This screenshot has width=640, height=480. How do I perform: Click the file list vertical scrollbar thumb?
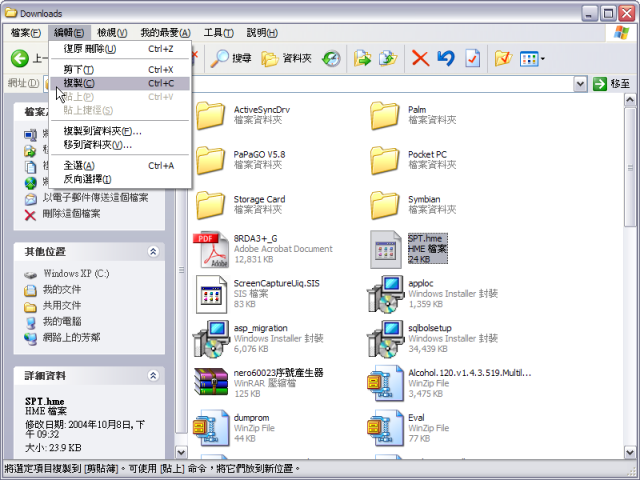point(630,167)
